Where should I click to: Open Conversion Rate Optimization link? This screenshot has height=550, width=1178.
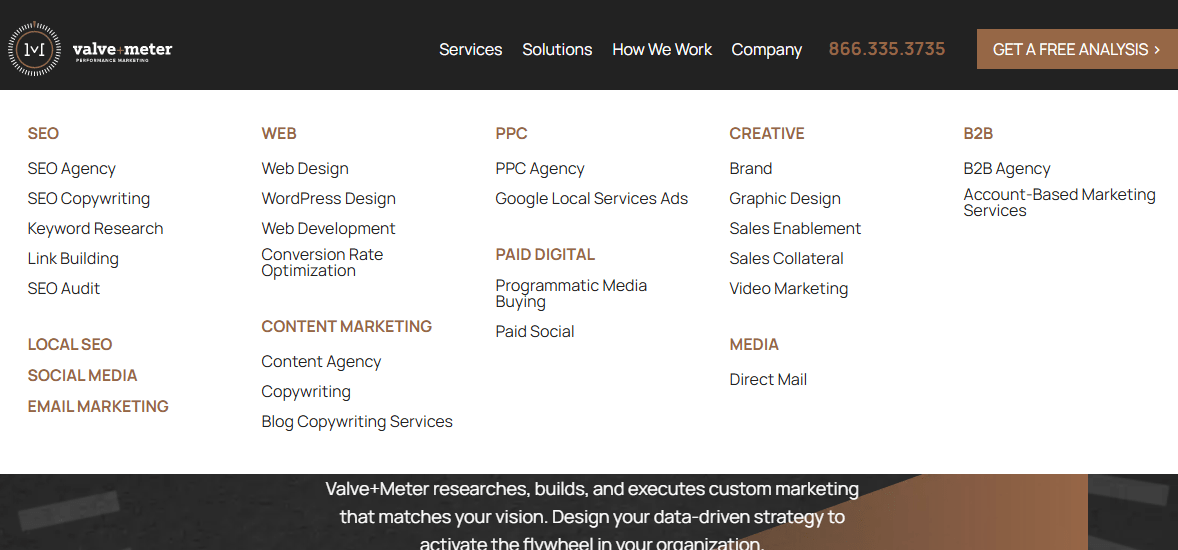tap(322, 262)
